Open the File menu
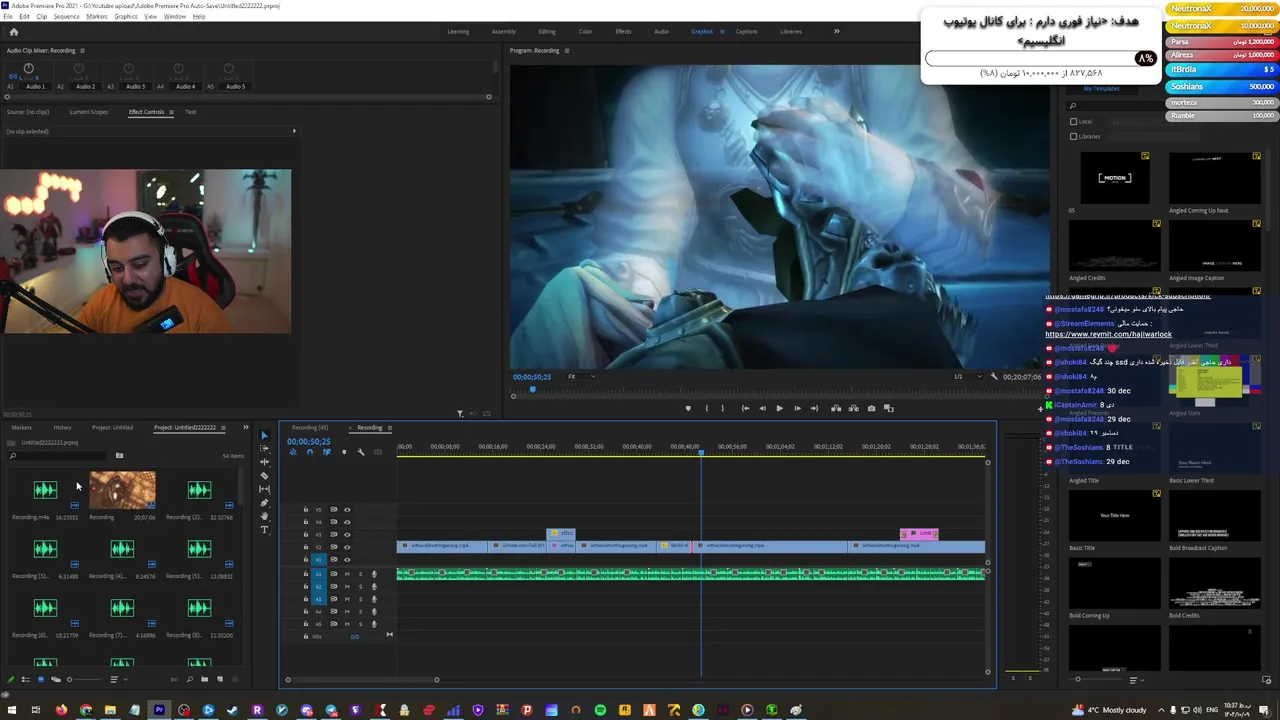This screenshot has height=720, width=1280. pyautogui.click(x=8, y=16)
